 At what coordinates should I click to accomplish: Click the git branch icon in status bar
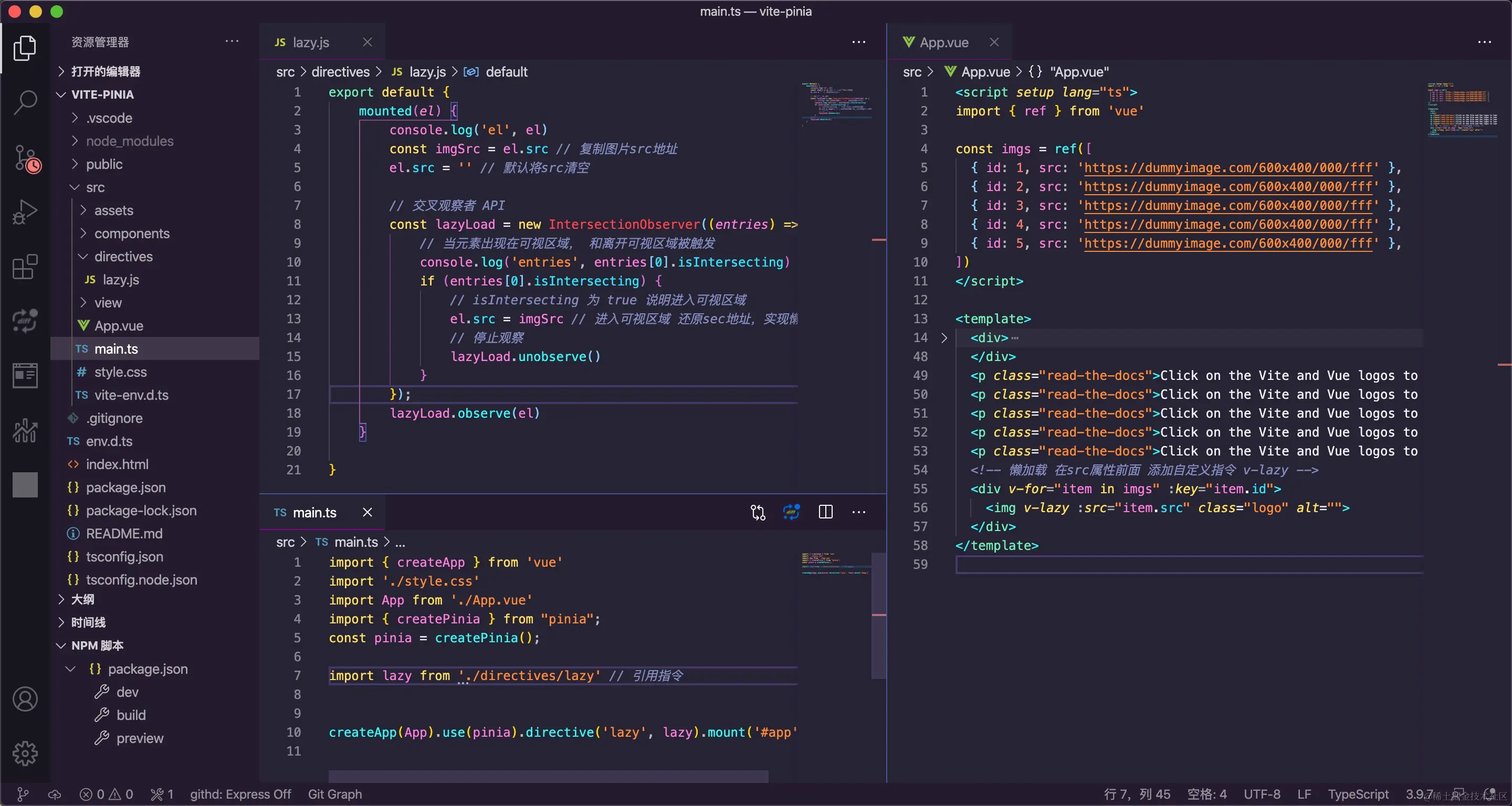coord(22,794)
